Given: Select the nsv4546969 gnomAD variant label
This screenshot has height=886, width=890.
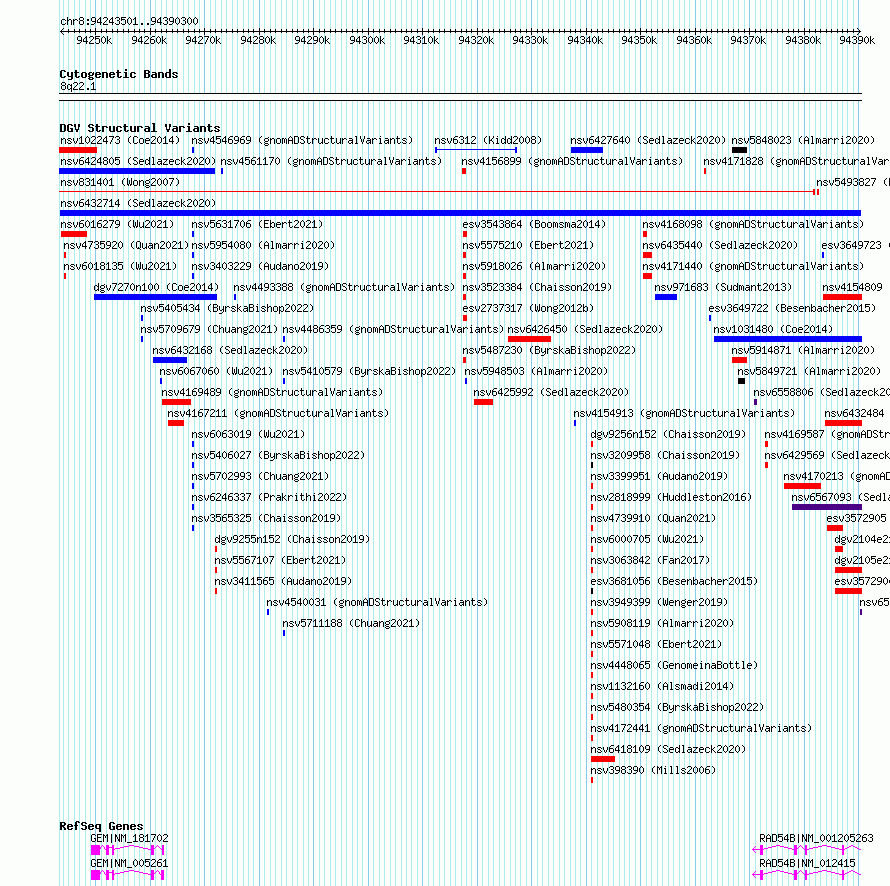Looking at the screenshot, I should coord(302,140).
